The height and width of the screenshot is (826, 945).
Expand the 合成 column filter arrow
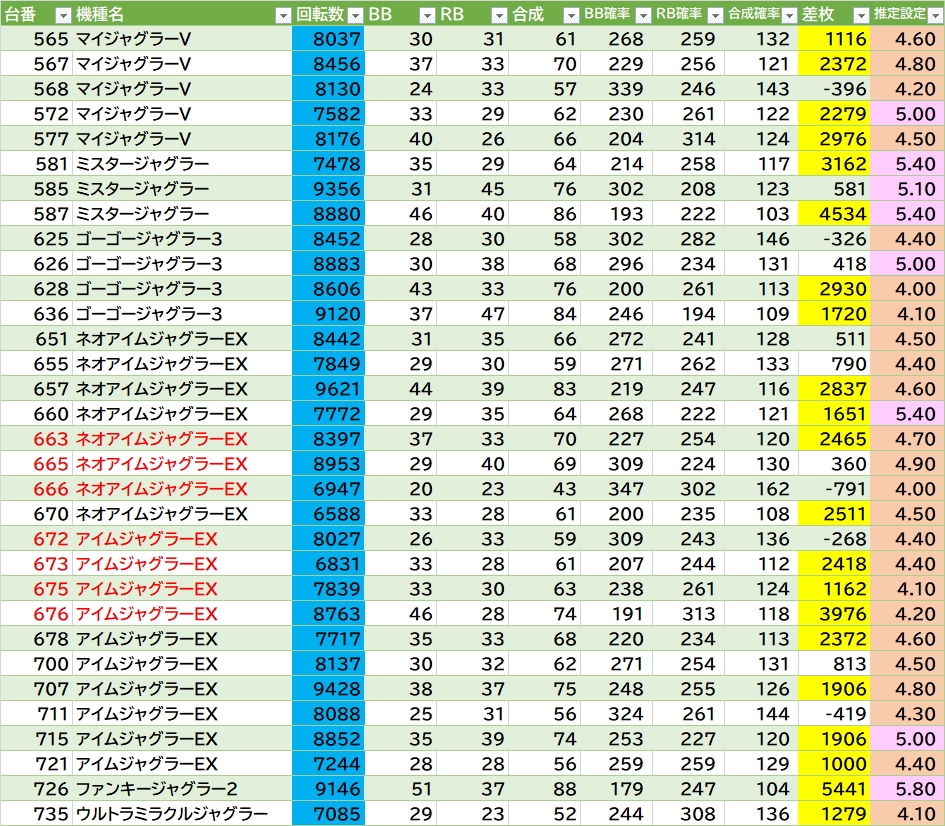coord(571,15)
